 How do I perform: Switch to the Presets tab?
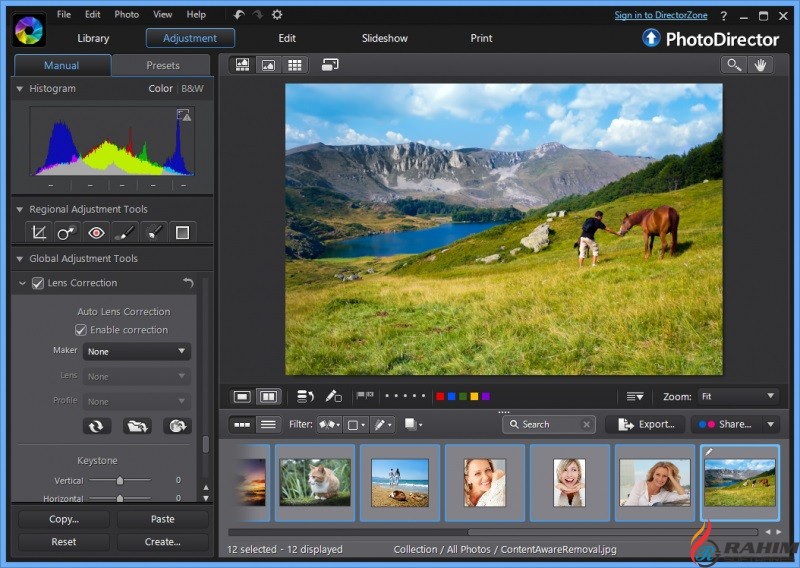[x=162, y=66]
